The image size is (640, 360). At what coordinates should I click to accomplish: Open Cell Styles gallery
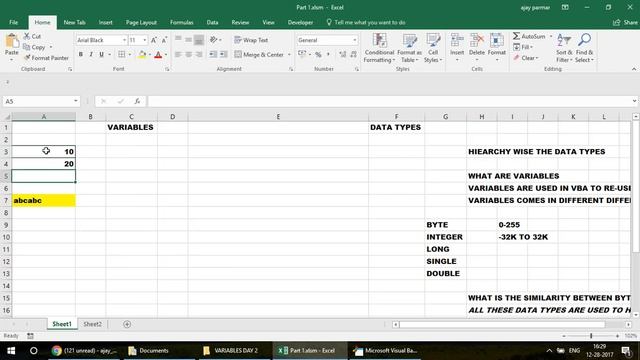(x=433, y=48)
